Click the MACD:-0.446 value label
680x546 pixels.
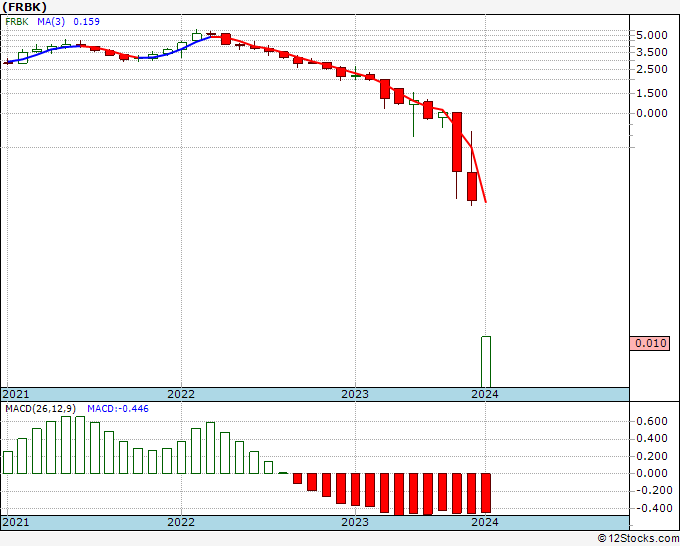click(118, 409)
